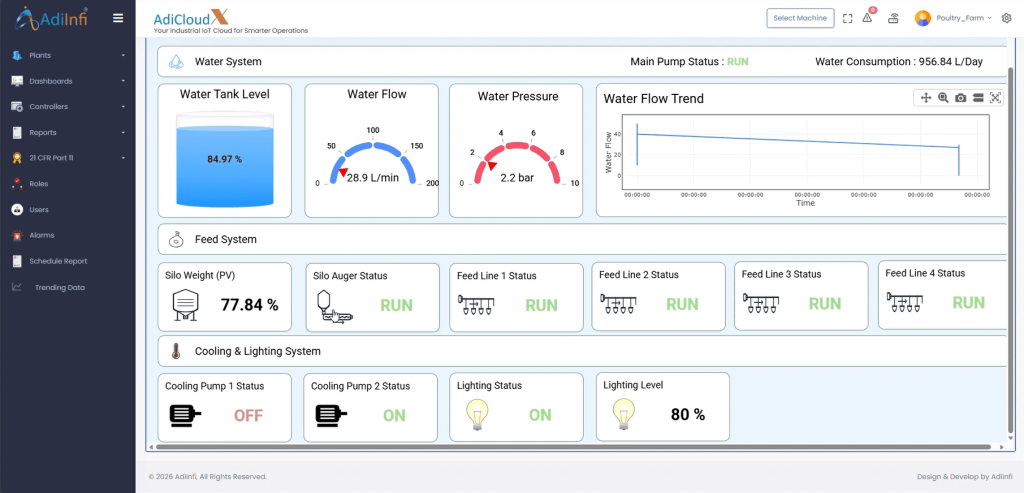Click the Feed Line 1 Status RUN value
1024x493 pixels.
click(541, 305)
